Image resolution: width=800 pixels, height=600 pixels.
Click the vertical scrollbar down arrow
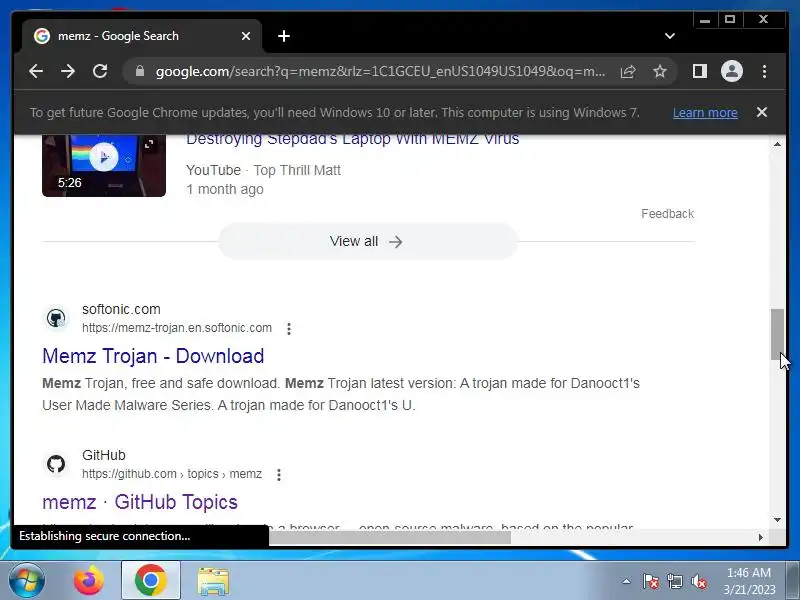pos(777,520)
